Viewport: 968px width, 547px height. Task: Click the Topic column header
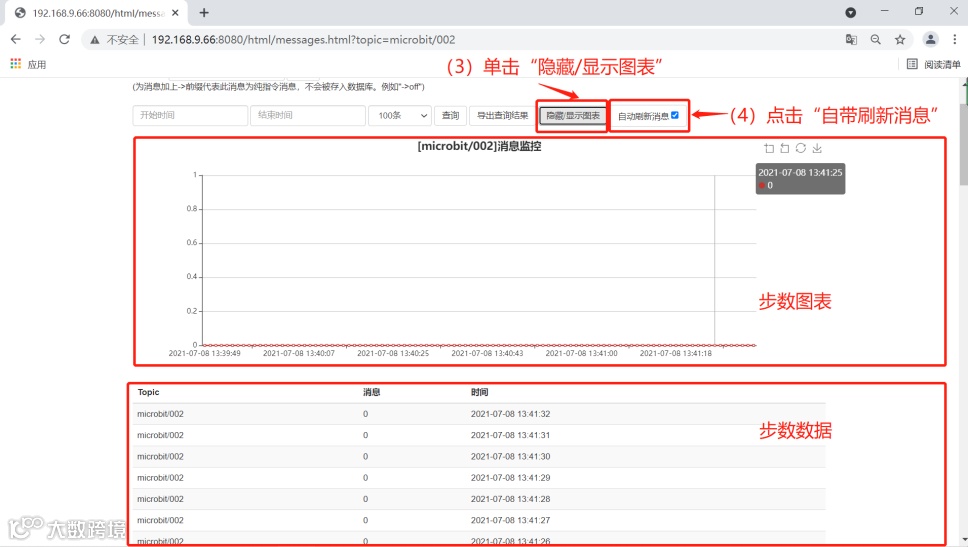(148, 392)
